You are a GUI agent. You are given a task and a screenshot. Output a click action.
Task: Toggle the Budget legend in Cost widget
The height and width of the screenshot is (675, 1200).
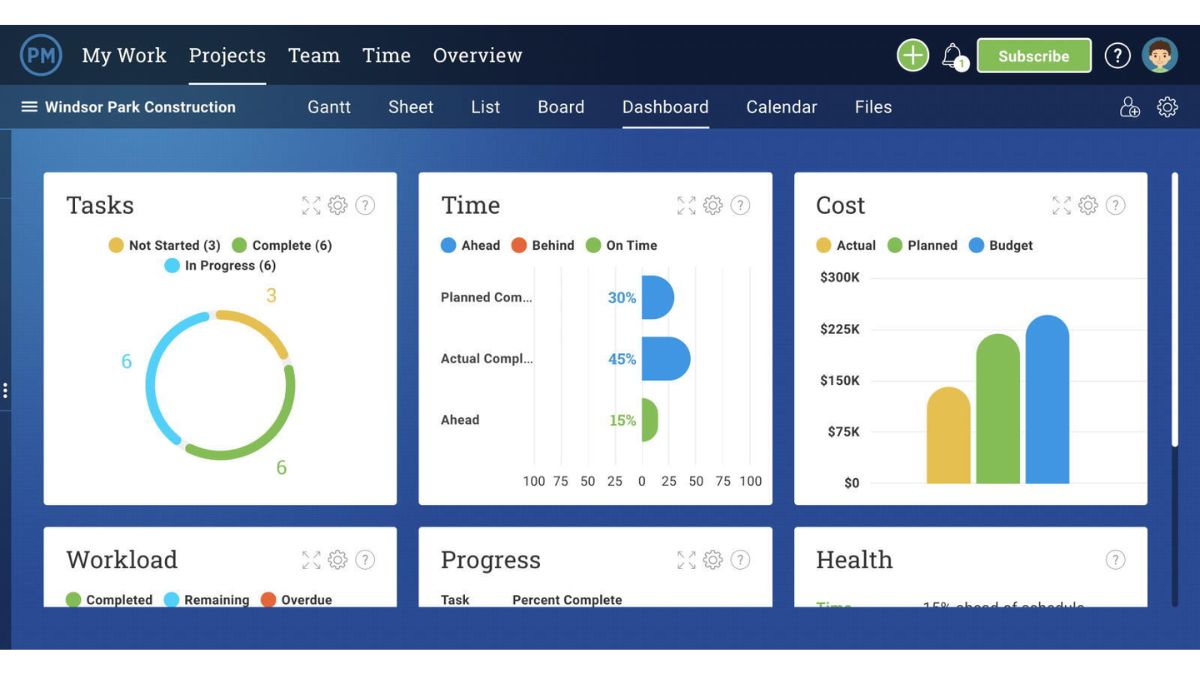1001,245
